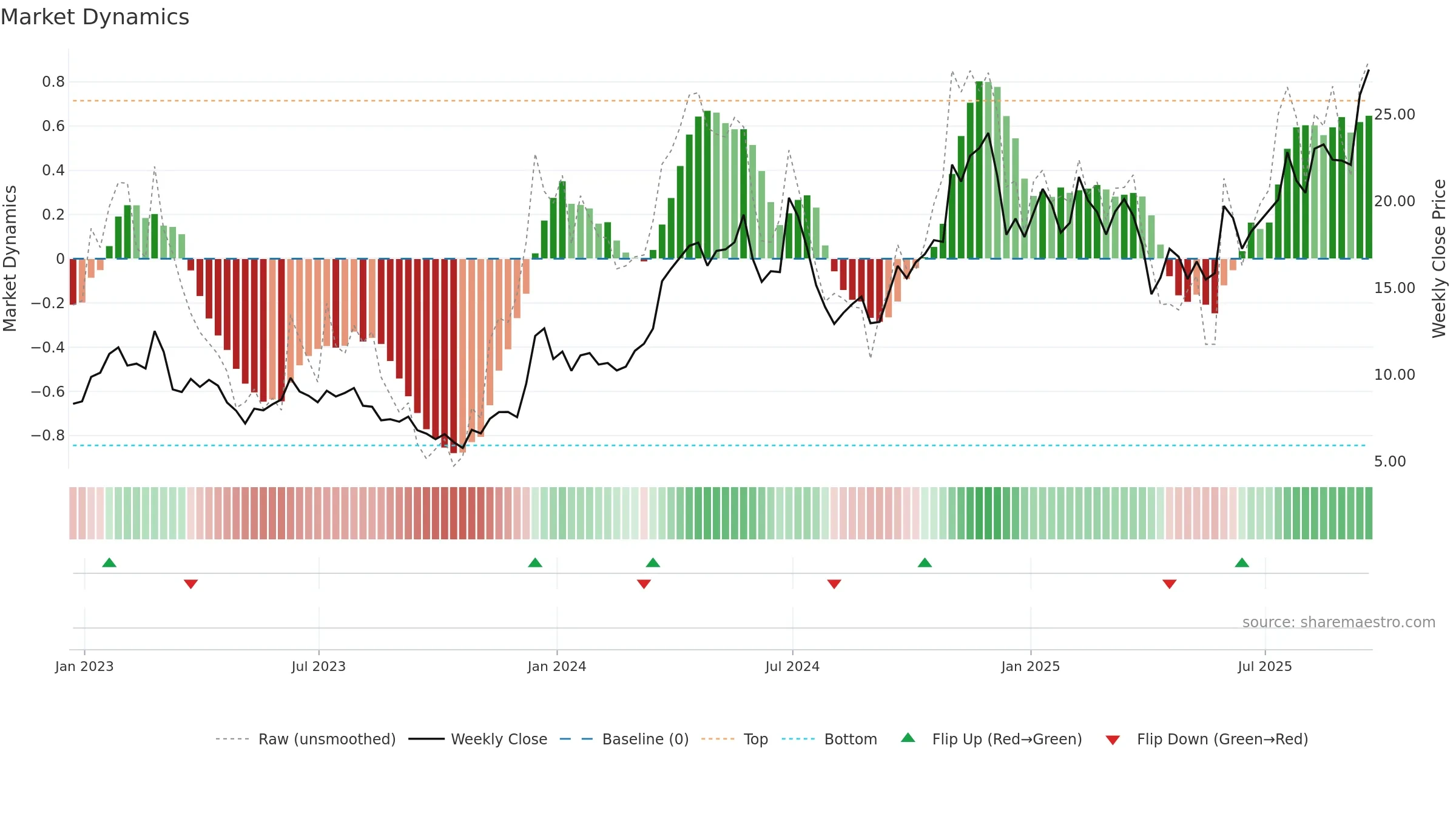This screenshot has width=1456, height=819.
Task: Toggle the Baseline (0) legend entry
Action: [624, 739]
